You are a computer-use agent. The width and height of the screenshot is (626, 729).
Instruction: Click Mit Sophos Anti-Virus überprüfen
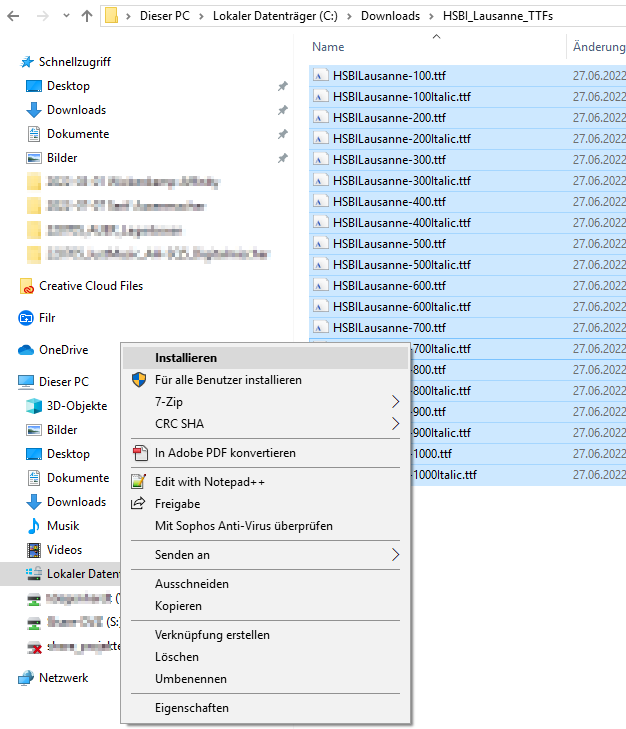coord(243,526)
